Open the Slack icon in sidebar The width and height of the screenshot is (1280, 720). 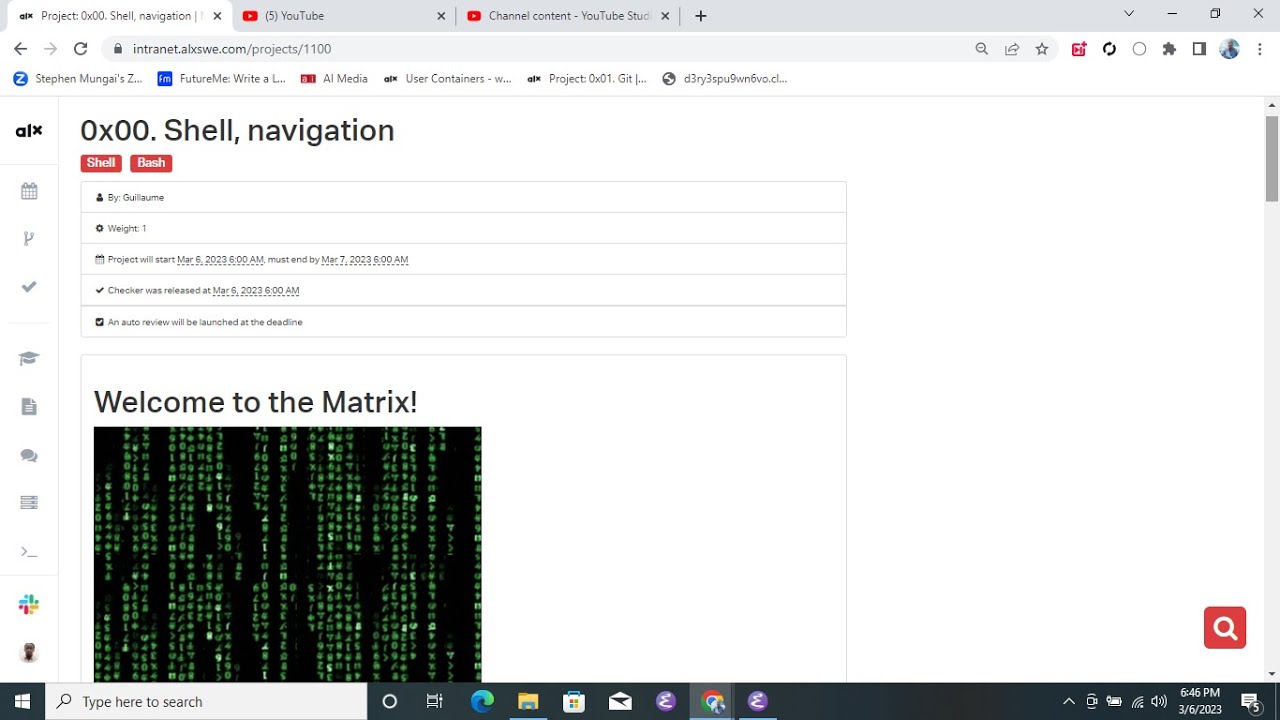29,604
